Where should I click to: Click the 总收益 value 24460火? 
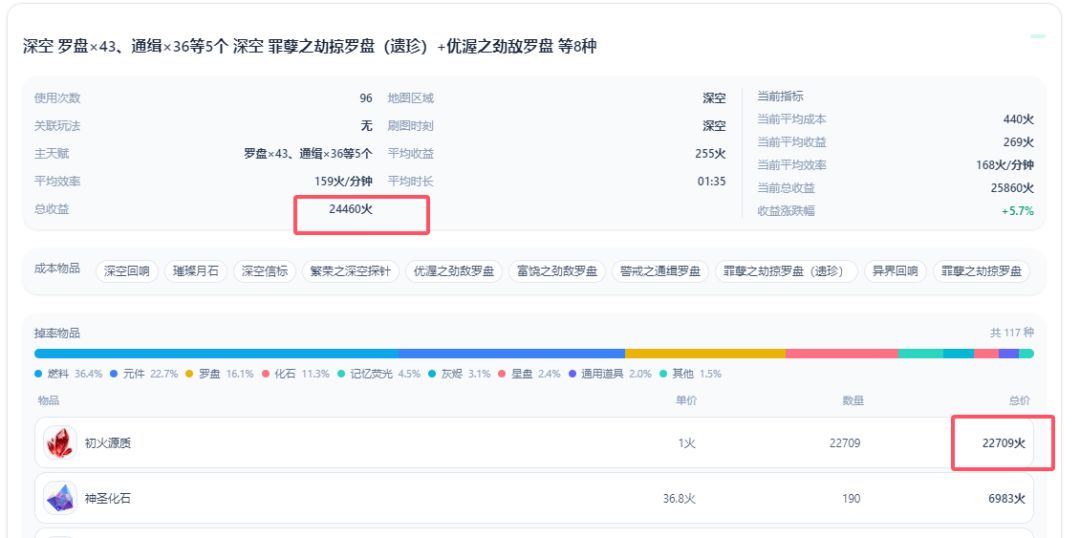351,209
